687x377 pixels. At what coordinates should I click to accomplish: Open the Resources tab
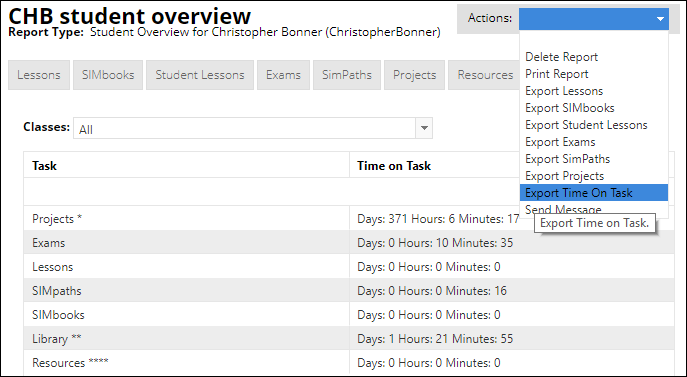(485, 75)
